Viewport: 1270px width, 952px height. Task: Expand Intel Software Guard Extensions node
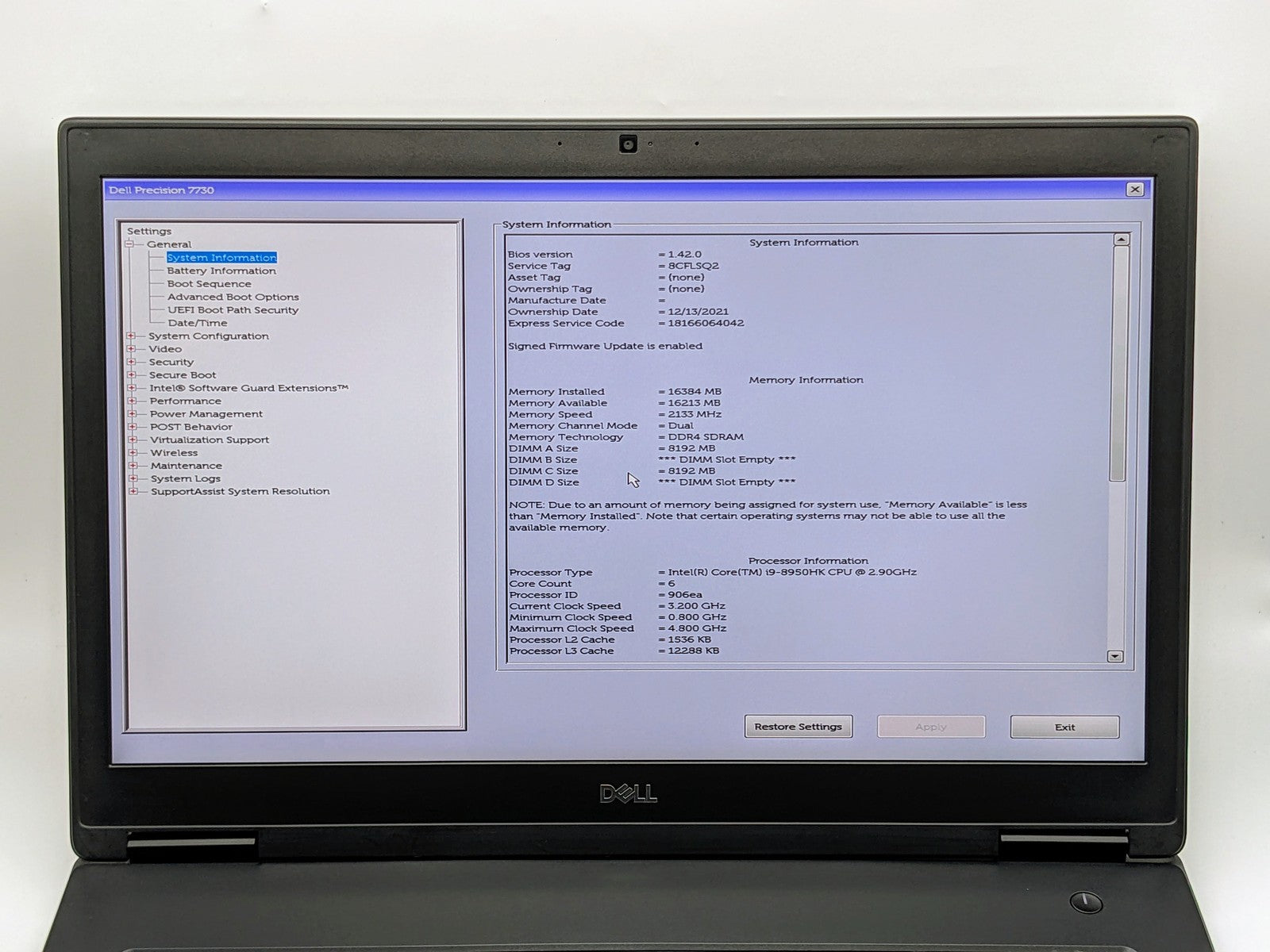point(132,388)
